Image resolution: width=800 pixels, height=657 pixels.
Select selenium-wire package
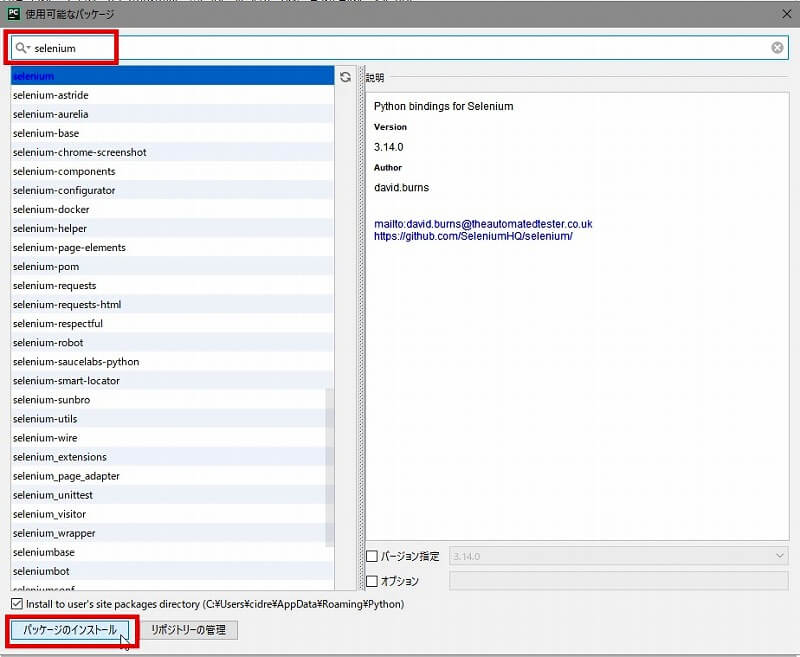coord(172,438)
